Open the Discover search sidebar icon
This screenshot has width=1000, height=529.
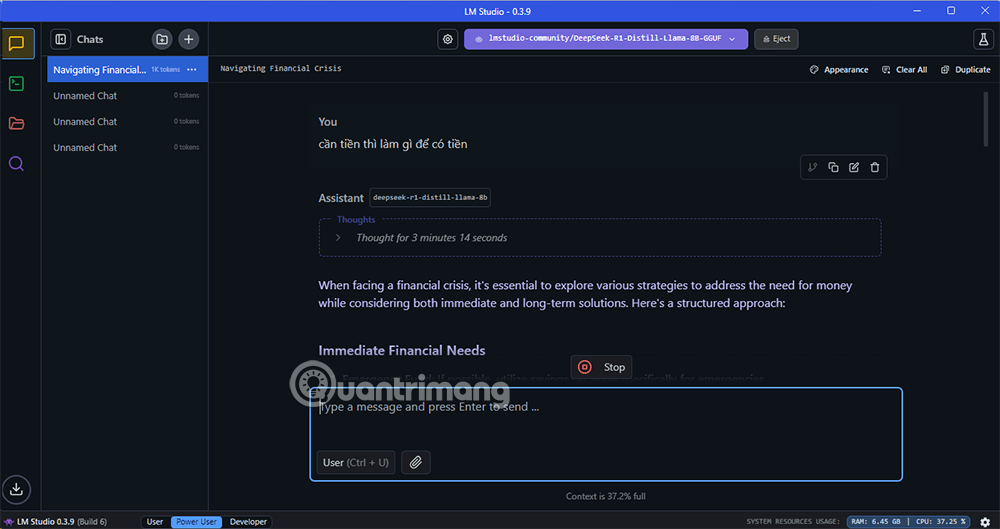(x=17, y=164)
